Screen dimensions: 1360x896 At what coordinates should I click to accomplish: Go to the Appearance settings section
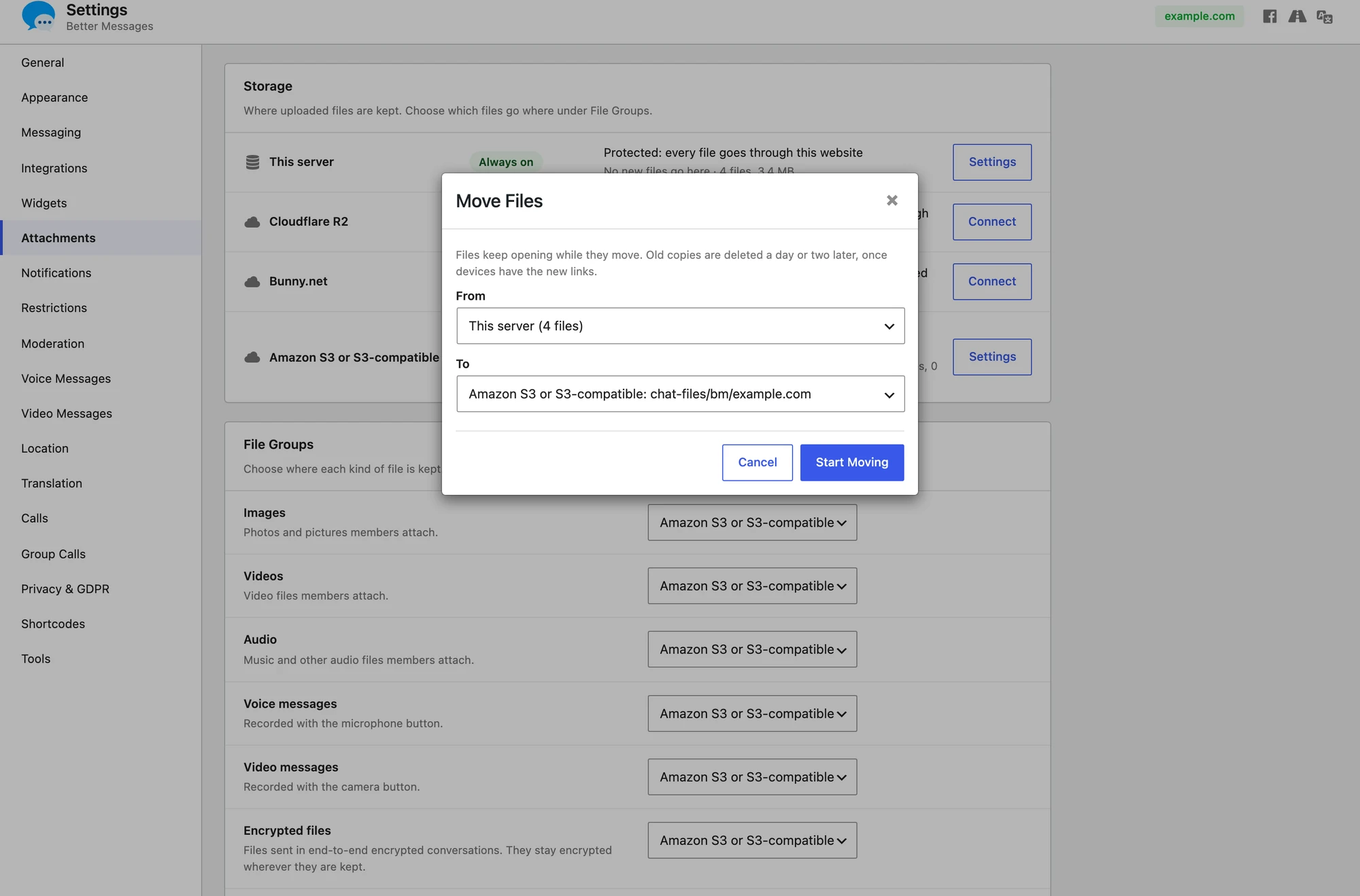coord(101,97)
